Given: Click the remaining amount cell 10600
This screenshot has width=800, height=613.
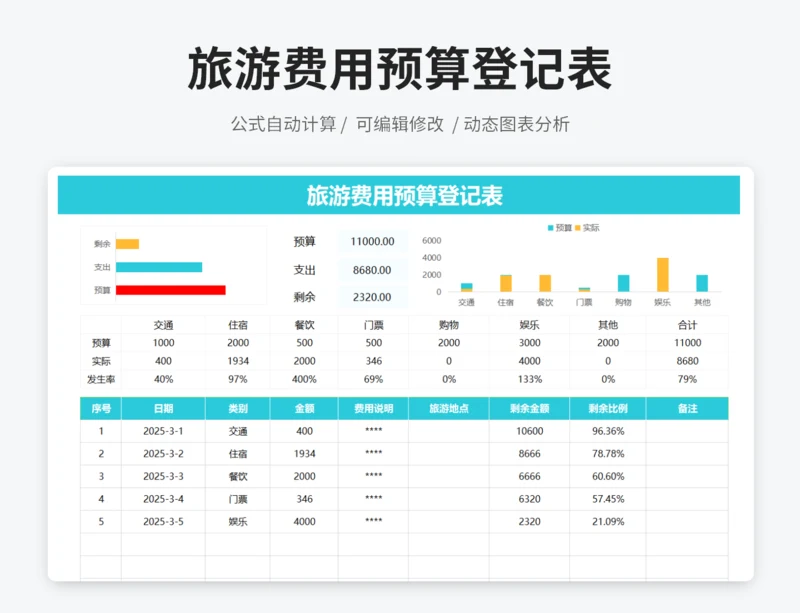Looking at the screenshot, I should point(530,431).
